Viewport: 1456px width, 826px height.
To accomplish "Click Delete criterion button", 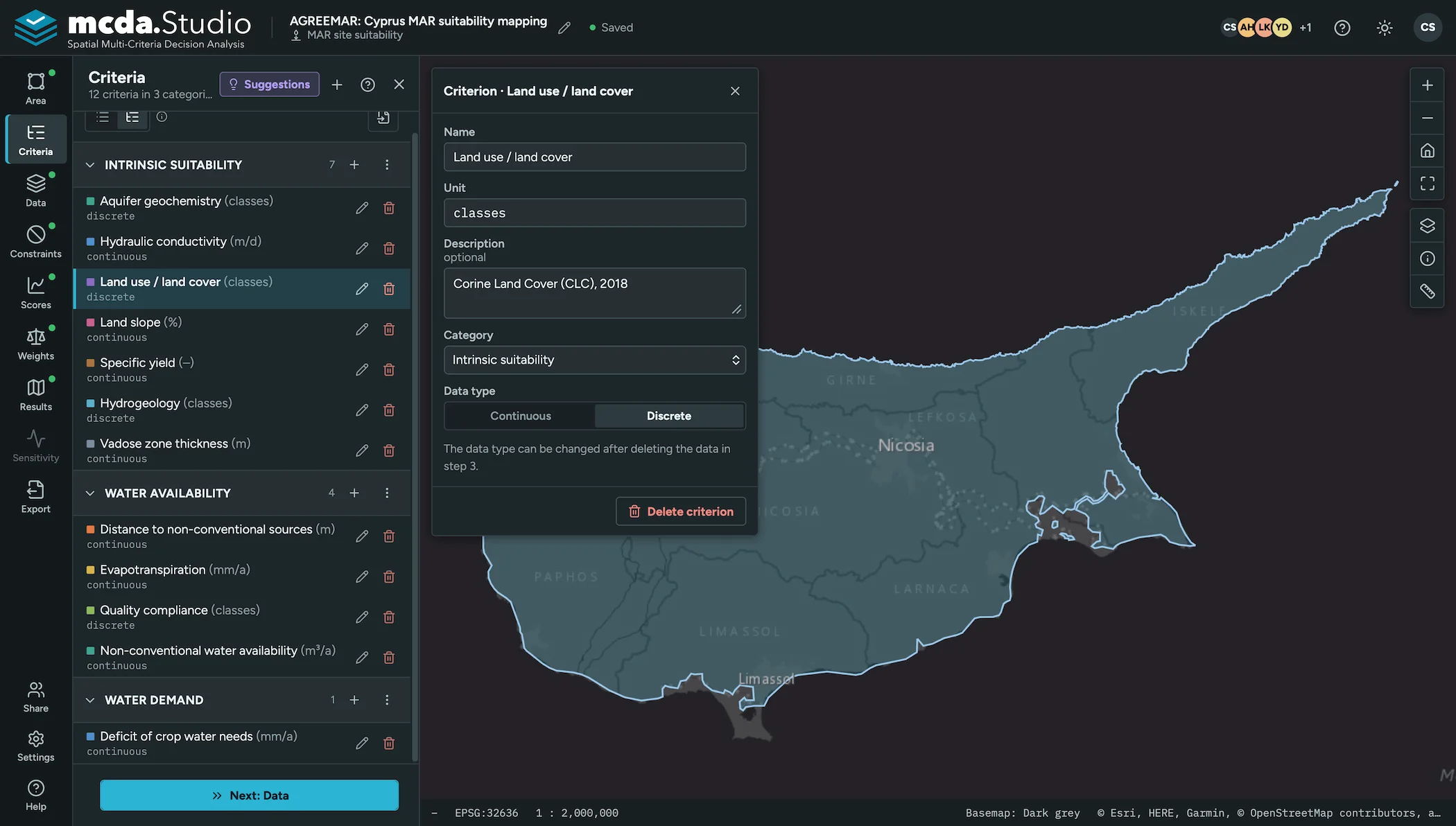I will 680,511.
